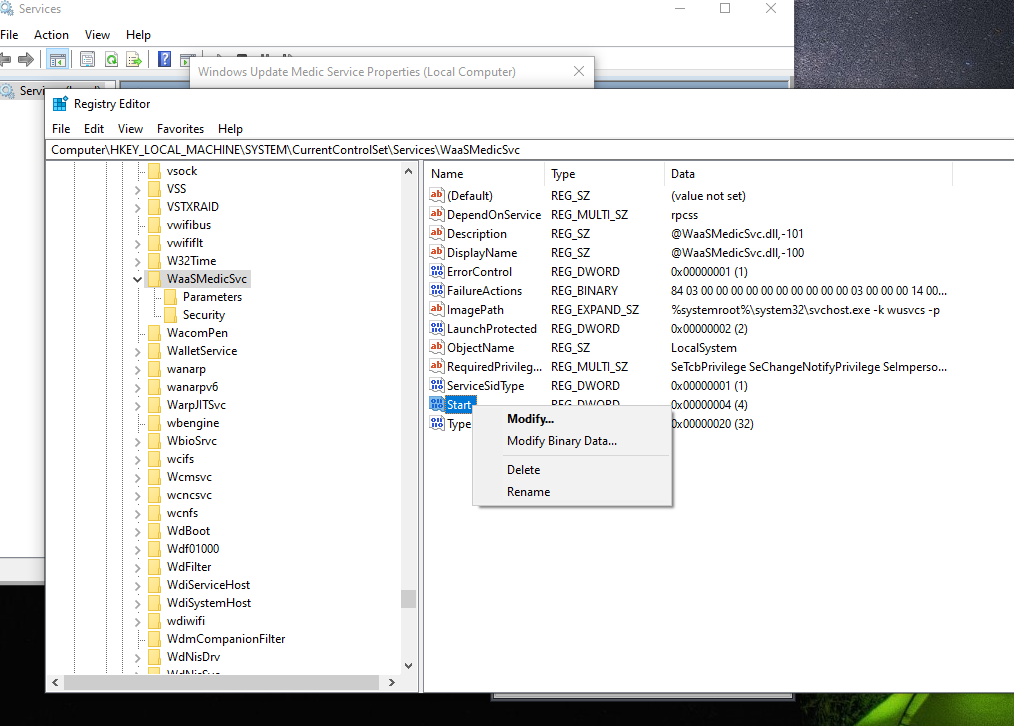Click the vsock folder icon

[154, 171]
